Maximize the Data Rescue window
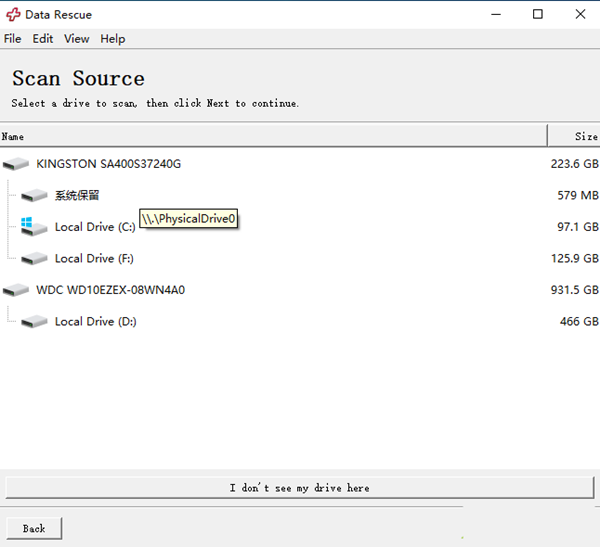600x547 pixels. pyautogui.click(x=538, y=15)
